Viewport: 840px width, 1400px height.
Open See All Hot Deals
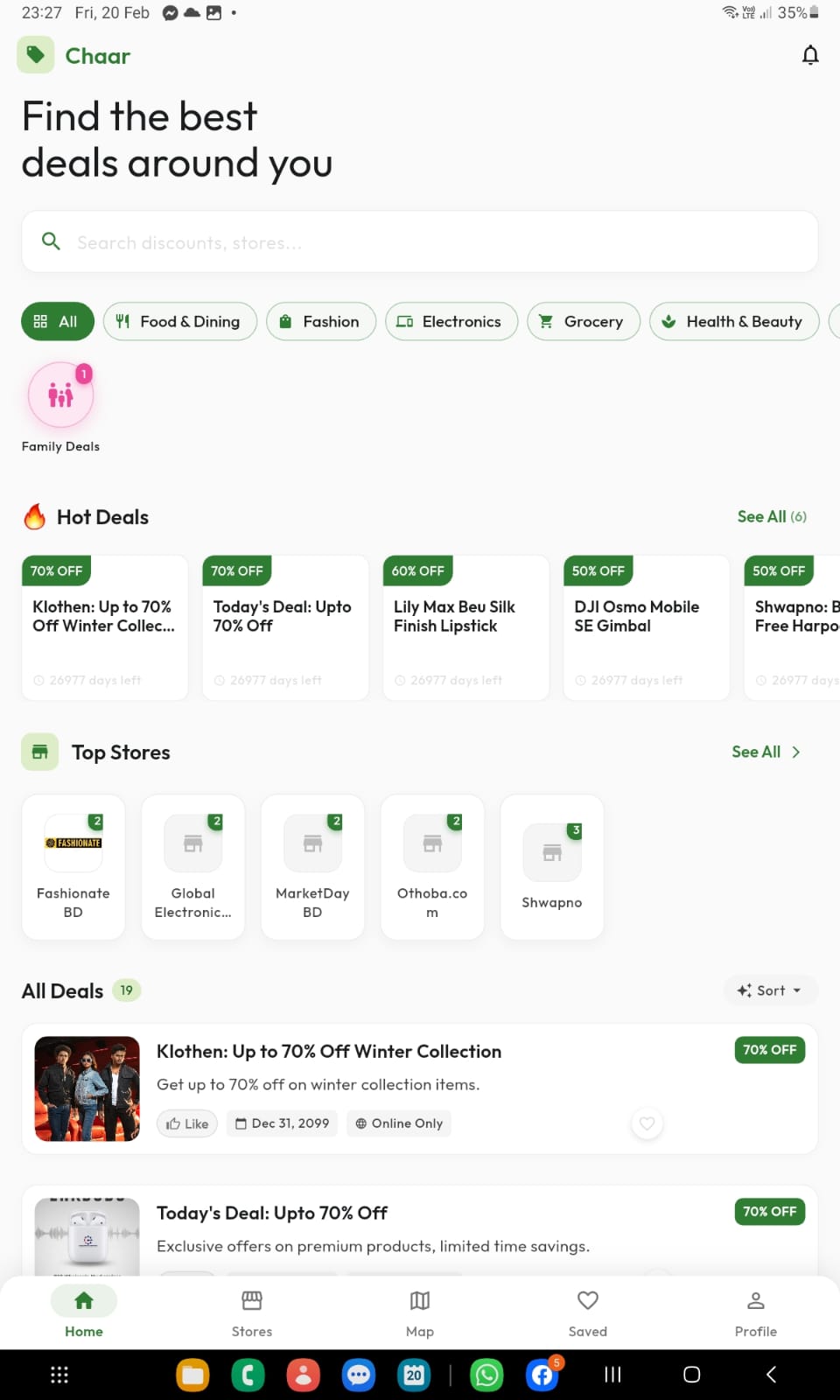[x=771, y=516]
